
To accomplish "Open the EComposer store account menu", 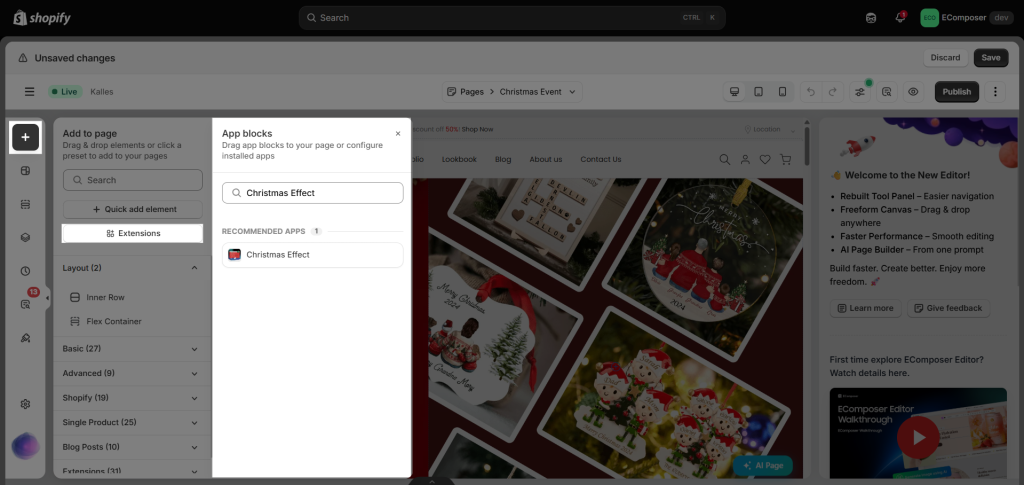I will (x=967, y=18).
